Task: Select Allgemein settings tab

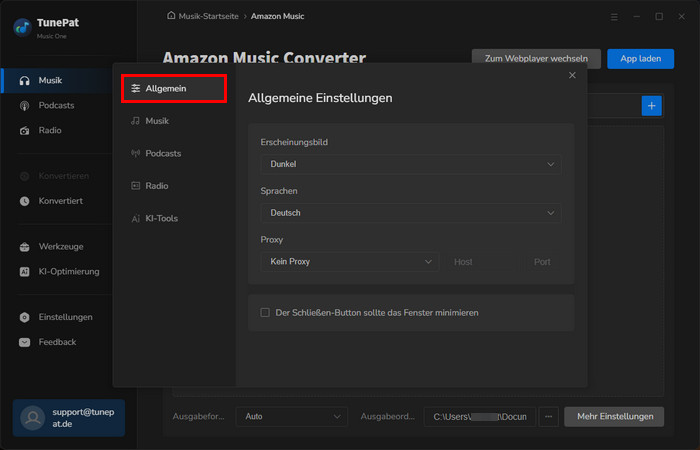Action: pos(174,88)
